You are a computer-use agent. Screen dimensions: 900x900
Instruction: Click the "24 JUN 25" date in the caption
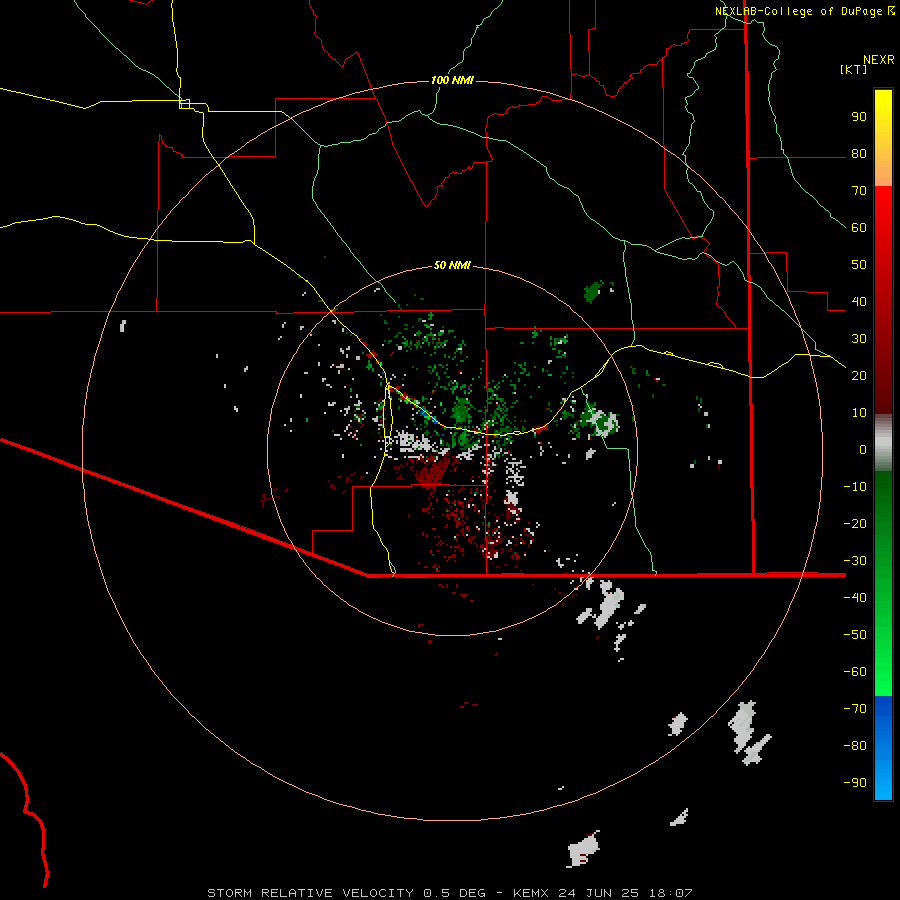(598, 893)
